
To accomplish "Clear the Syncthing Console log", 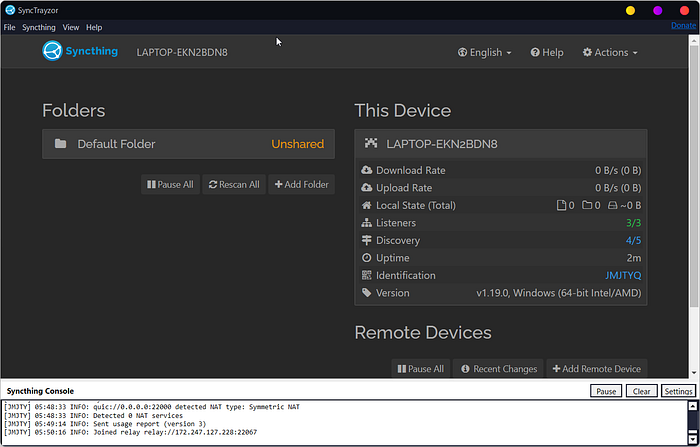I will 641,391.
